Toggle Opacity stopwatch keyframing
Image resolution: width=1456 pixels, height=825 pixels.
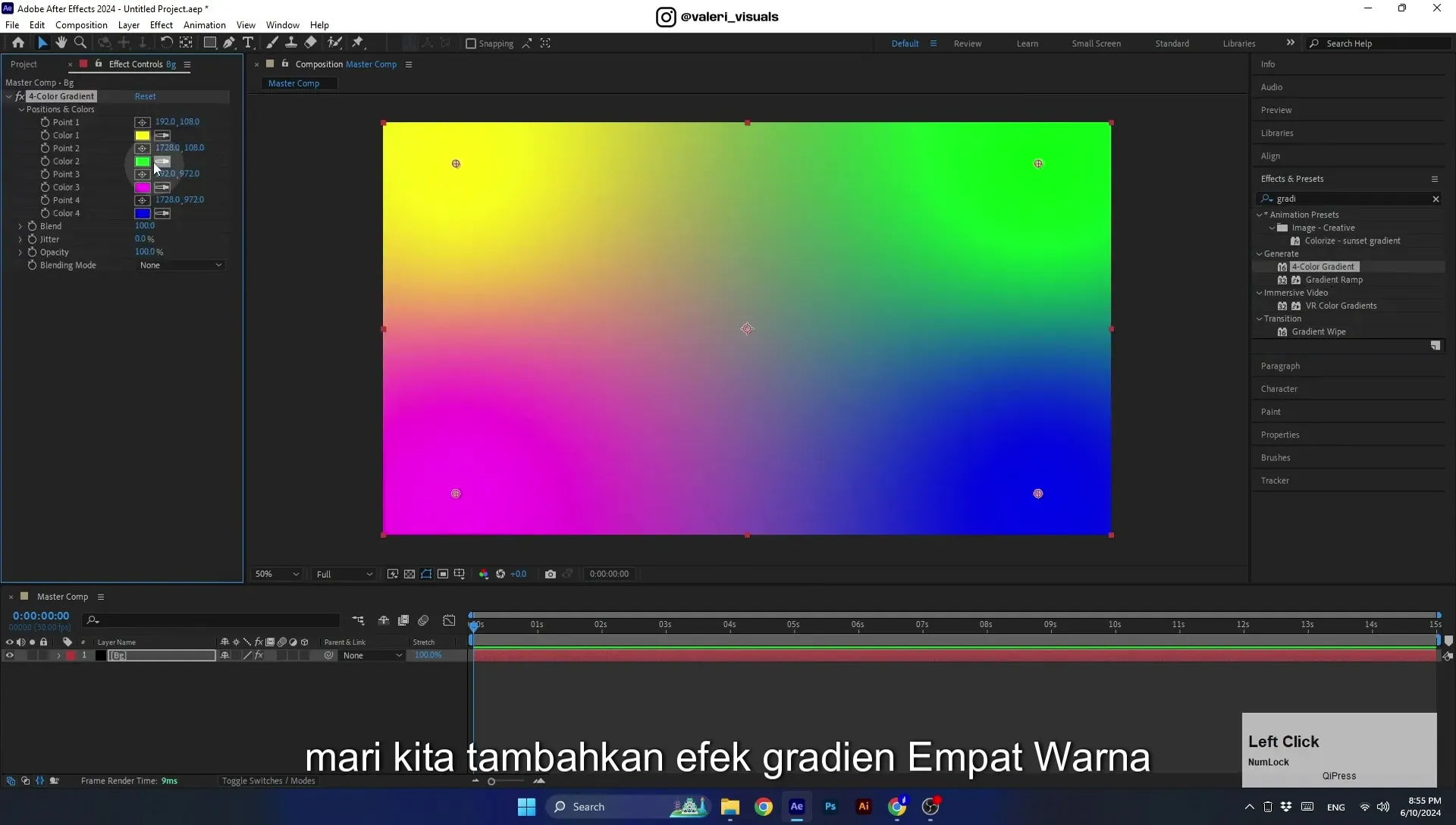[x=32, y=252]
